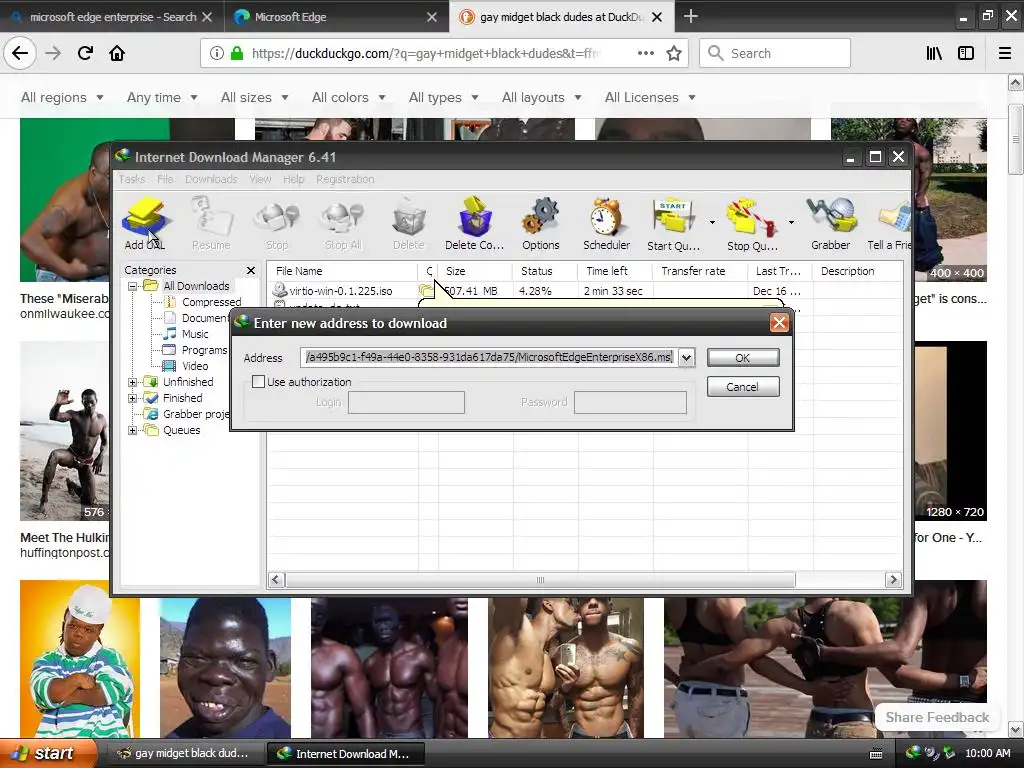Show Firefox sidebars icon
This screenshot has width=1024, height=768.
click(x=966, y=53)
